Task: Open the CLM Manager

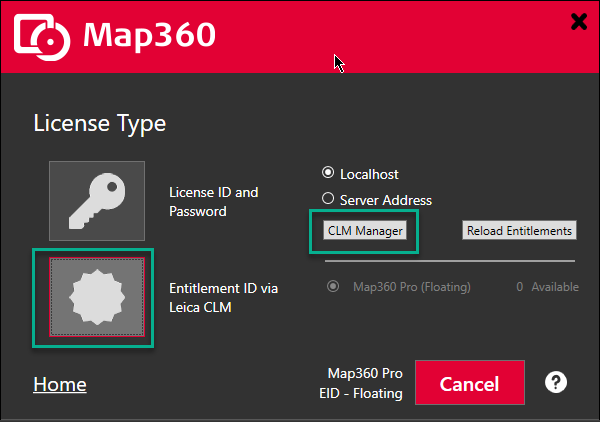Action: [365, 231]
